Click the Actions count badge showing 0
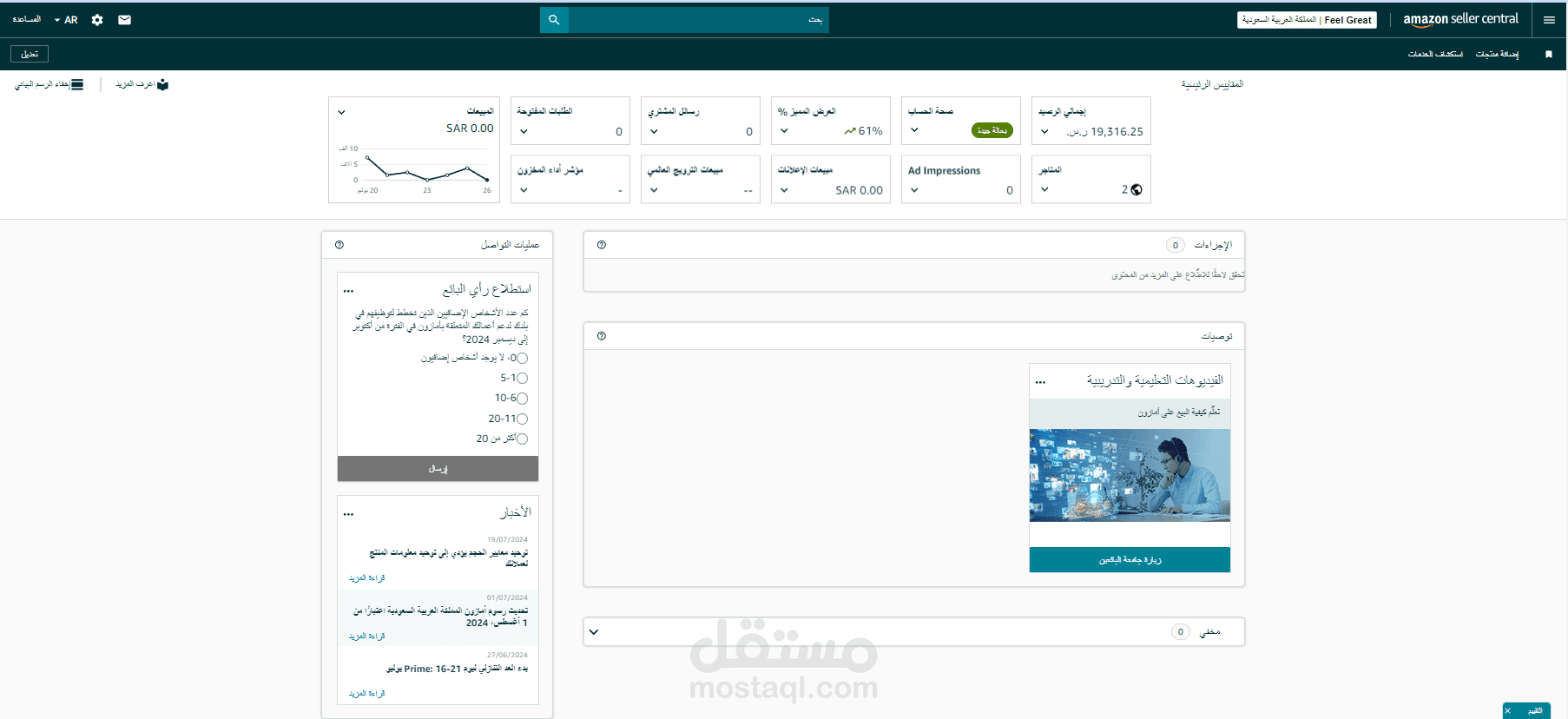 [1176, 245]
